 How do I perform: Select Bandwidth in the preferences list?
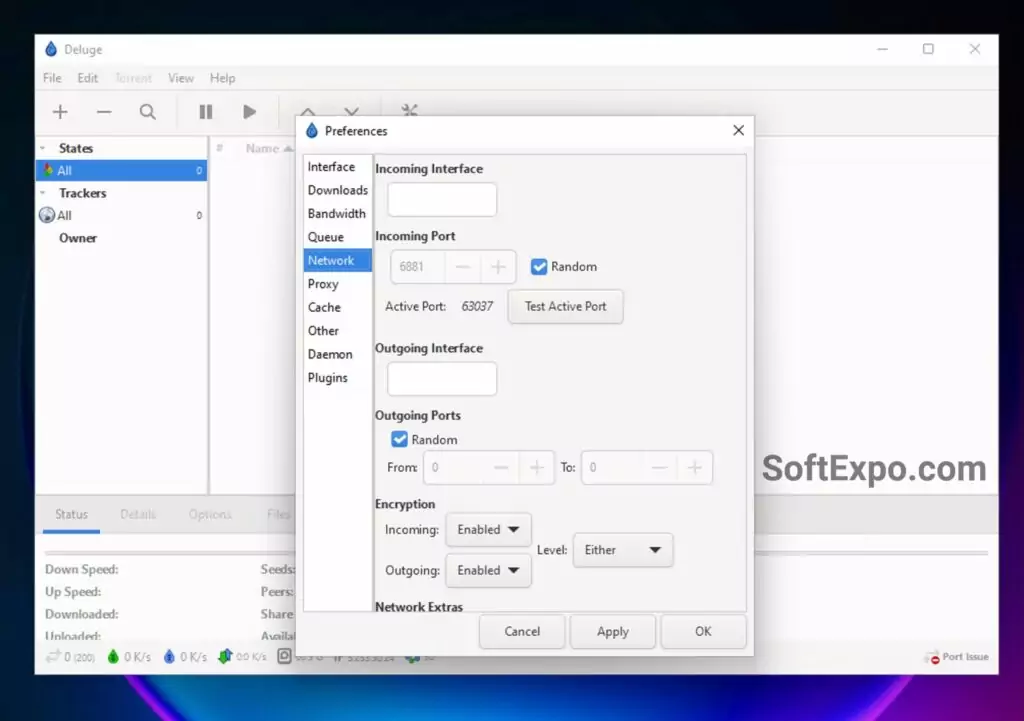pyautogui.click(x=337, y=214)
